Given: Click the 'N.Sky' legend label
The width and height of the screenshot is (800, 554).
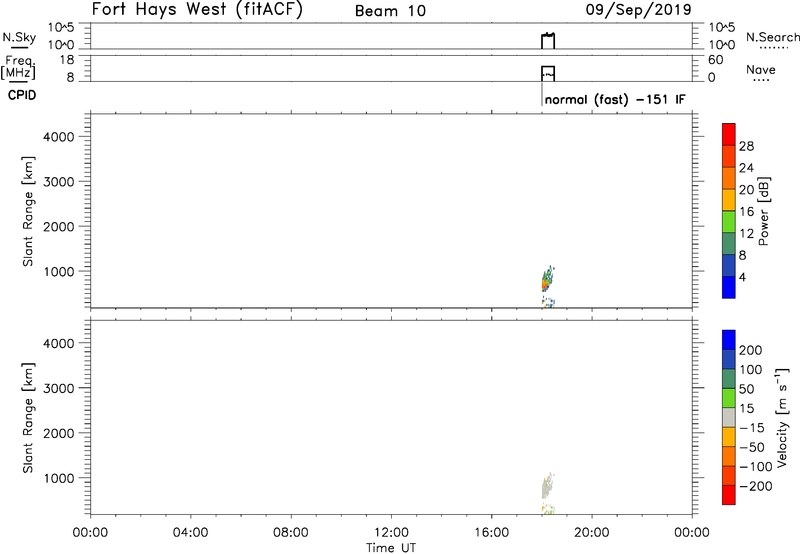Looking at the screenshot, I should [x=19, y=37].
